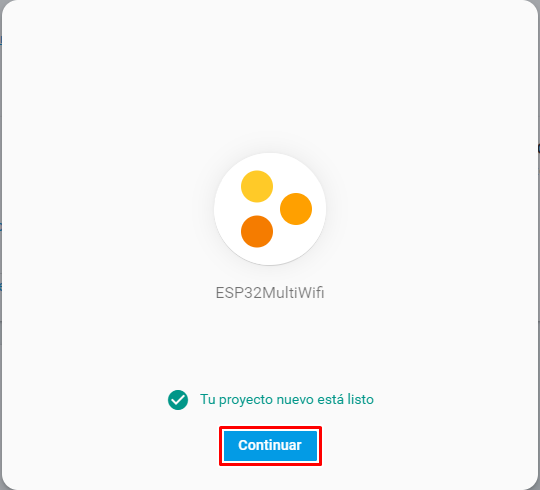Click the 'Wifi' ending of project name
540x490 pixels.
point(311,293)
